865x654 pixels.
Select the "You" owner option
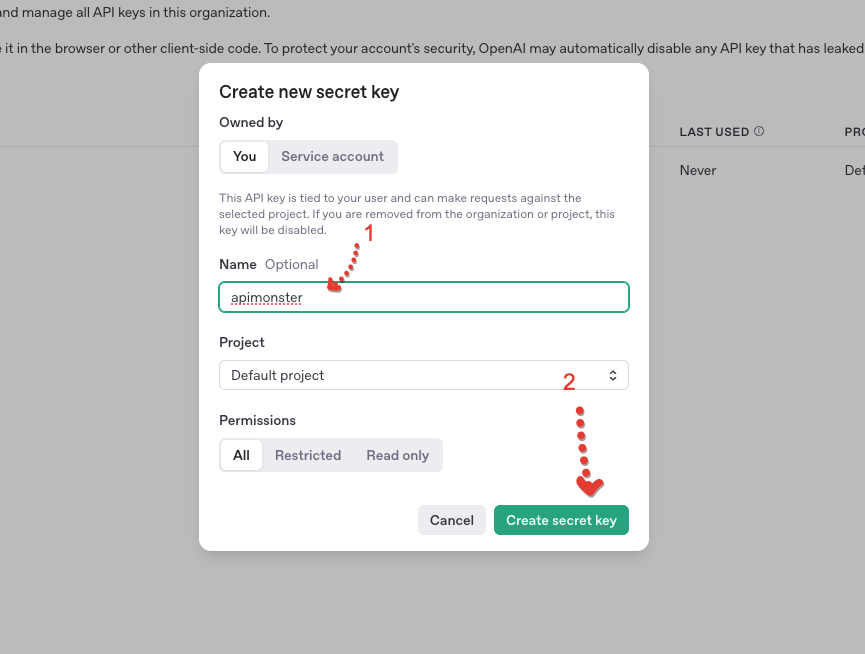(244, 157)
